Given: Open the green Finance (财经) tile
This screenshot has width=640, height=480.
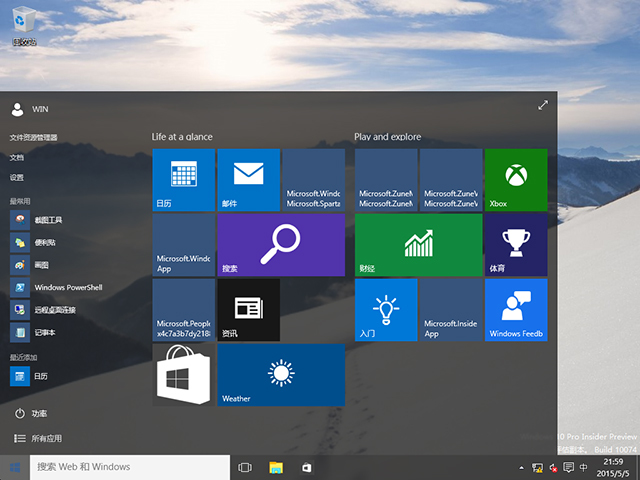Looking at the screenshot, I should [418, 245].
